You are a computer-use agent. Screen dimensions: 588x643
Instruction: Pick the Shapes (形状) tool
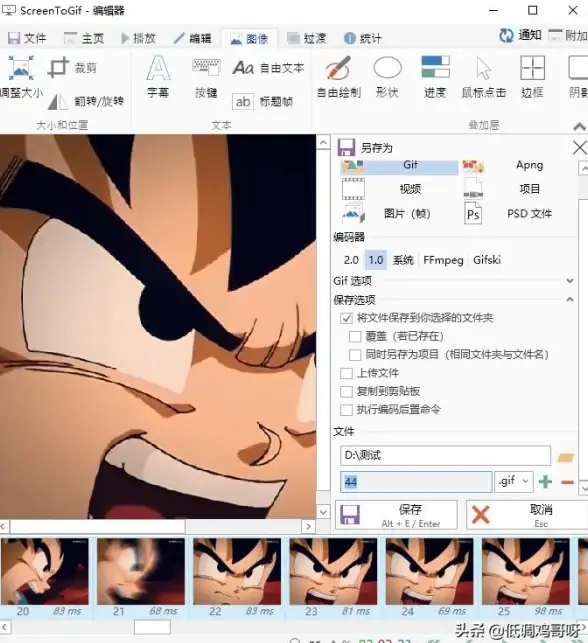coord(387,77)
